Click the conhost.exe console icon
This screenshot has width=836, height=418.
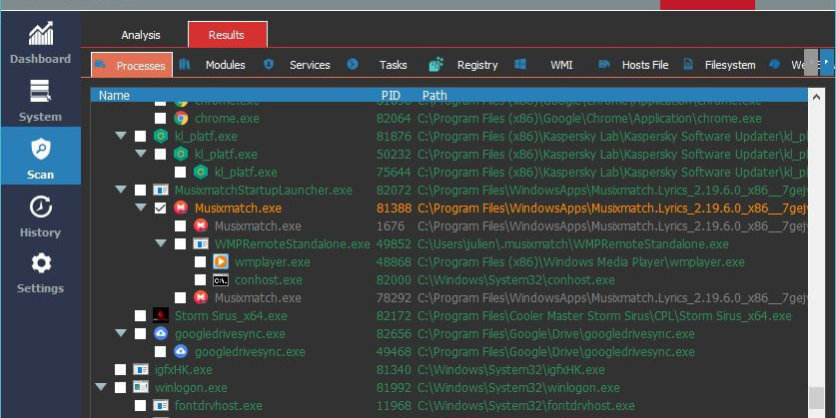[221, 280]
